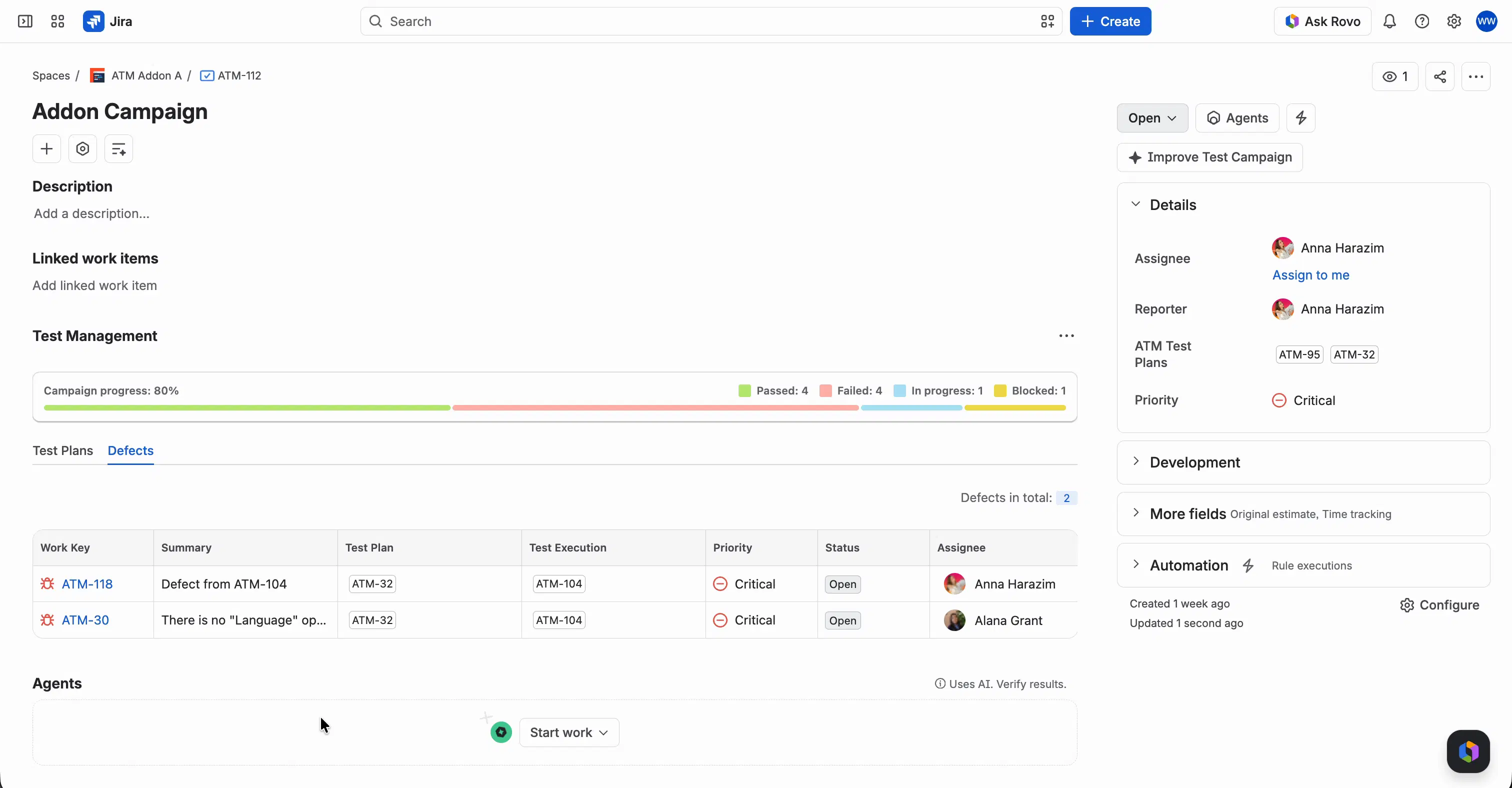Go to Spaces breadcrumb
The height and width of the screenshot is (788, 1512).
pyautogui.click(x=51, y=75)
